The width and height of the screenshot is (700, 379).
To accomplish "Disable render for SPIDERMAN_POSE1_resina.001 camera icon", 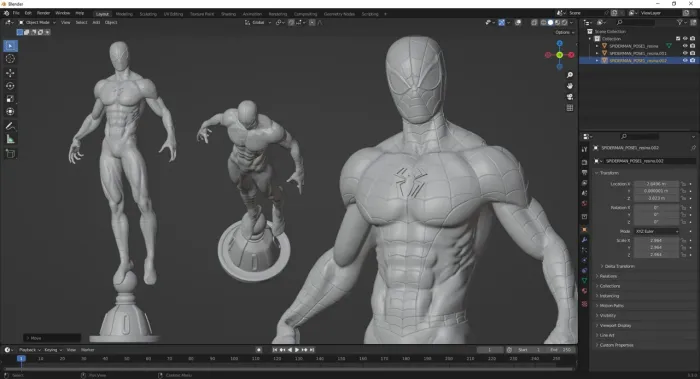I will click(x=692, y=53).
